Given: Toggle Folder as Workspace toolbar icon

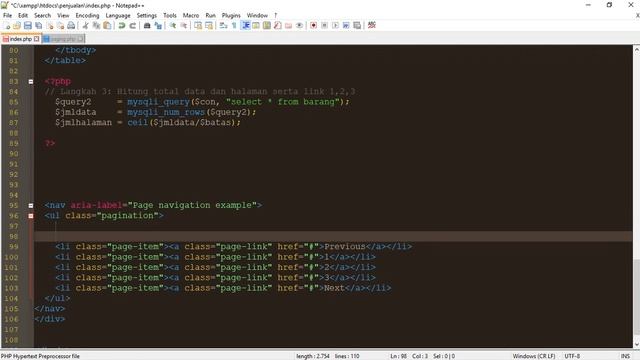Looking at the screenshot, I should [x=289, y=25].
